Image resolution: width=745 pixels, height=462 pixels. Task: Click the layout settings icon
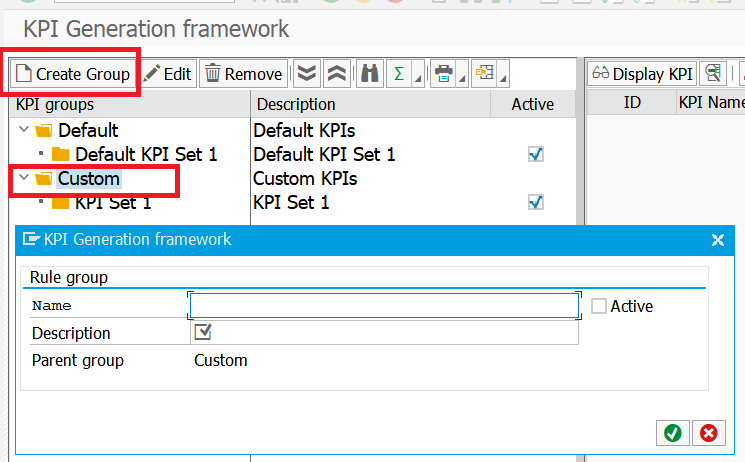tap(486, 74)
